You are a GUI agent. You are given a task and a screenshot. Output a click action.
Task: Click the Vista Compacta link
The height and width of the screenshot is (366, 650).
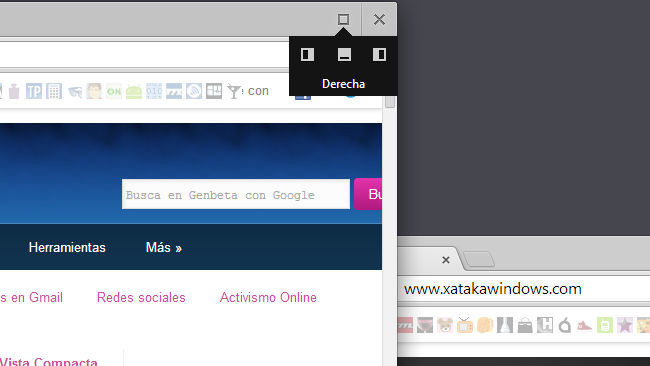pyautogui.click(x=49, y=361)
